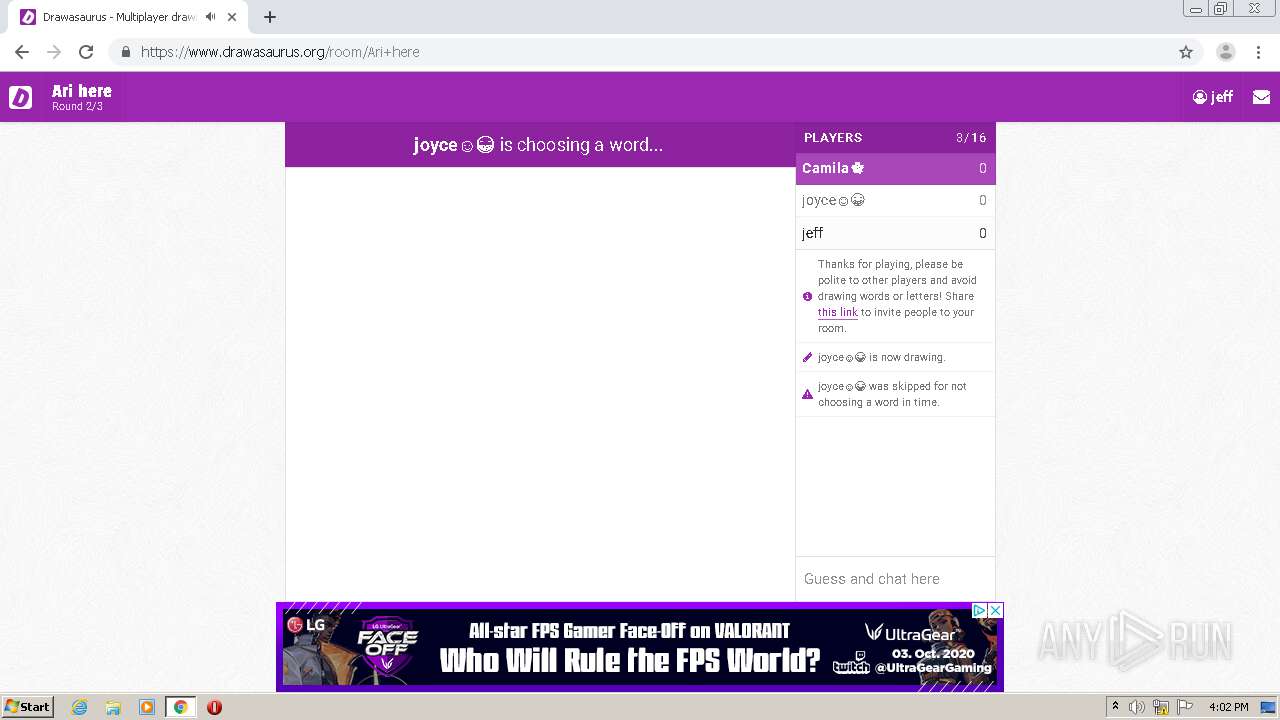
Task: Reload the current page
Action: (86, 52)
